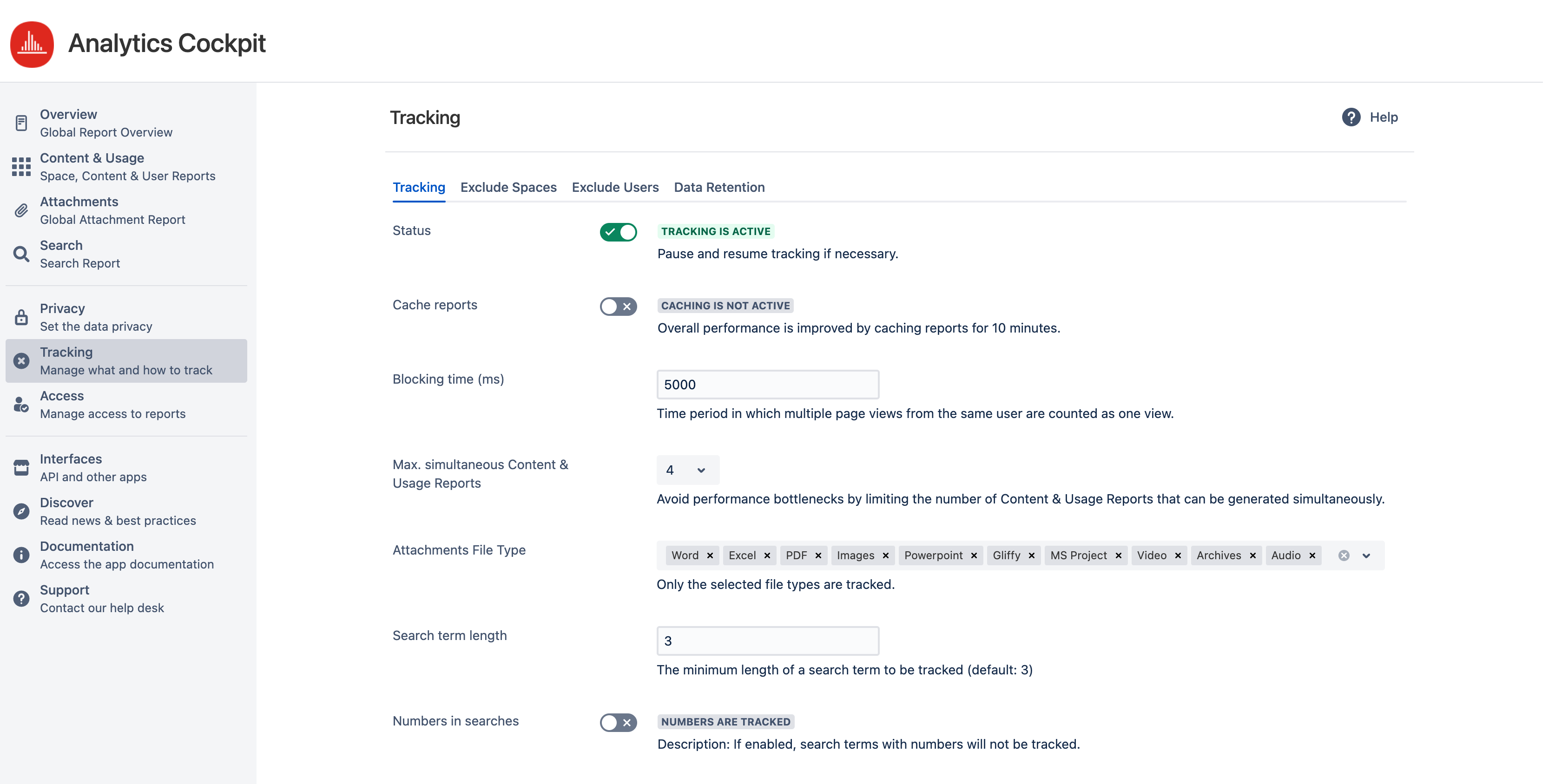Toggle the Numbers in searches switch
Image resolution: width=1555 pixels, height=784 pixels.
(x=618, y=723)
